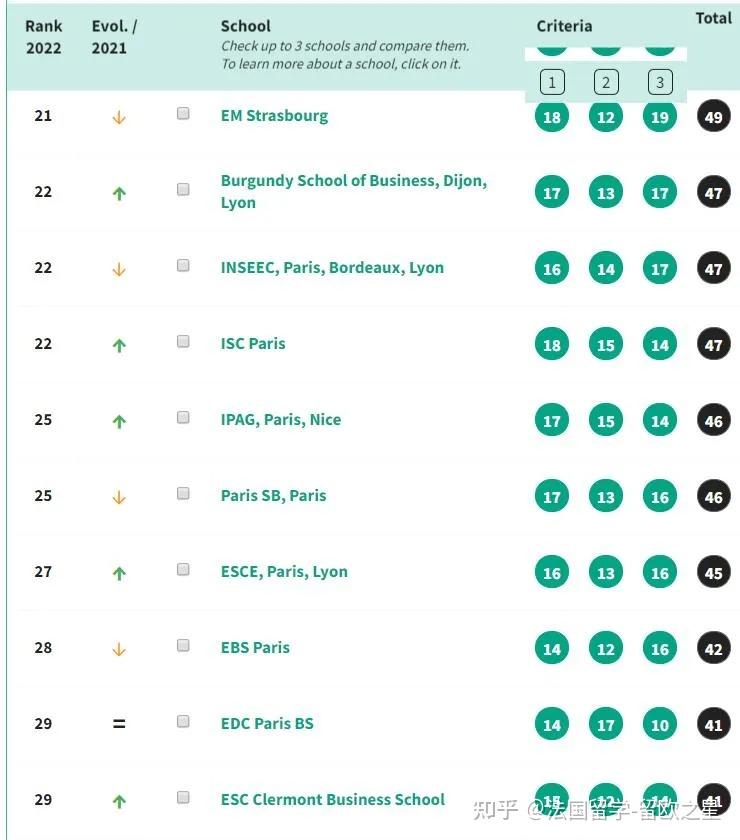
Task: Click criteria 1 score badge for EM Strasbourg
Action: (x=552, y=117)
